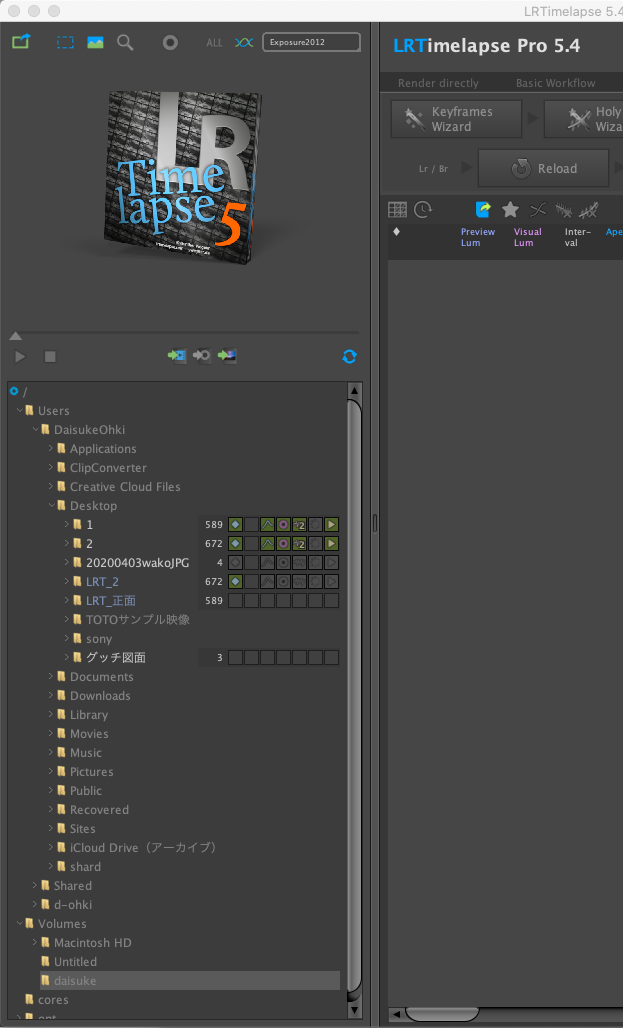Select the daisuke volume
Viewport: 623px width, 1028px height.
click(x=75, y=981)
